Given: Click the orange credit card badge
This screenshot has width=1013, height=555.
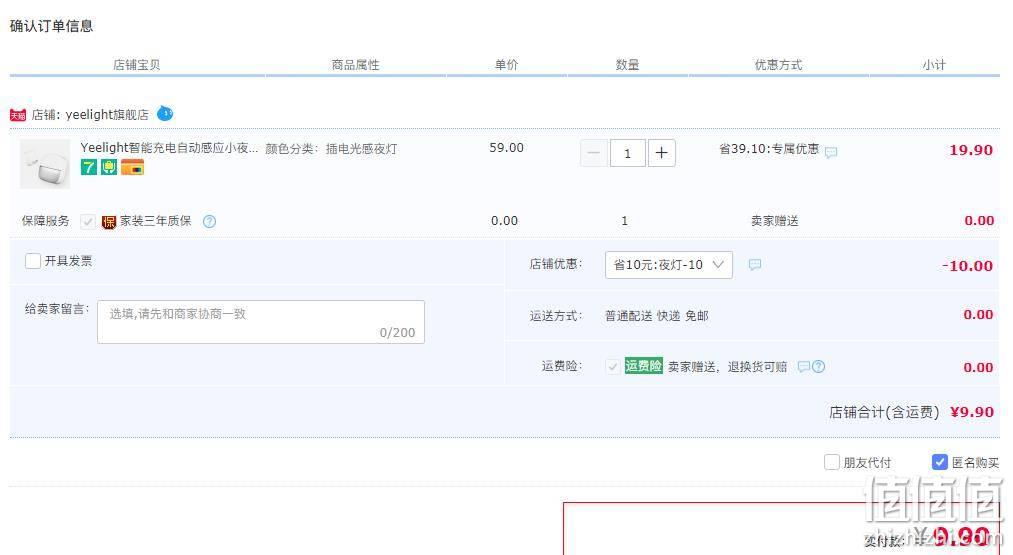Looking at the screenshot, I should coord(132,167).
